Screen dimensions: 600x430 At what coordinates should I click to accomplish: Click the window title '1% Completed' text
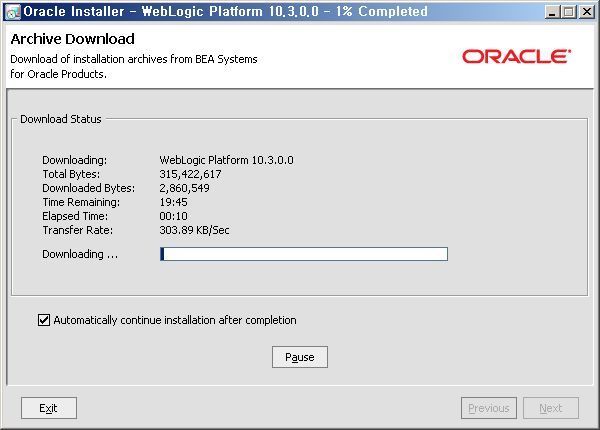click(x=382, y=11)
